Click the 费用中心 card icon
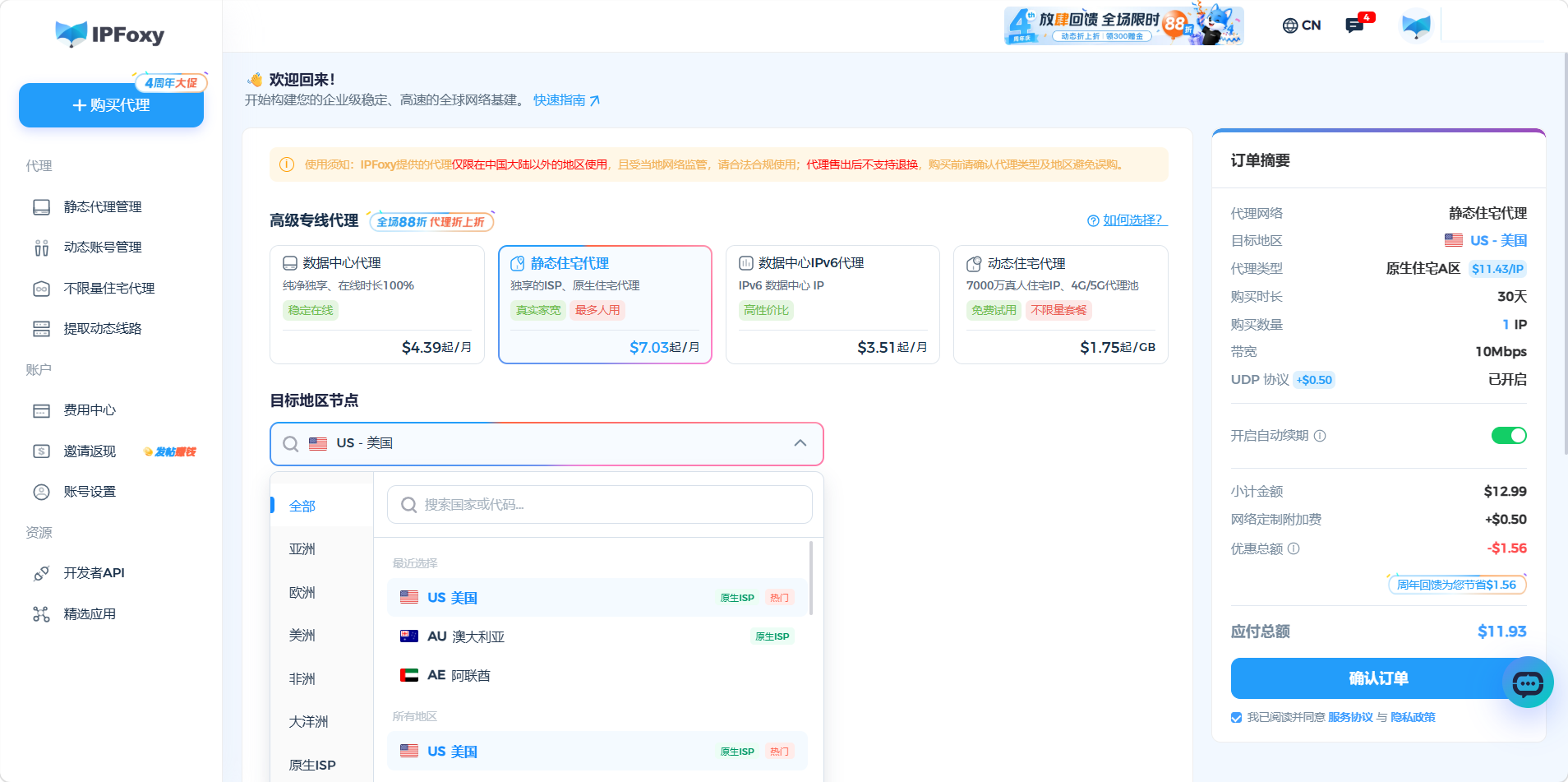 [41, 410]
